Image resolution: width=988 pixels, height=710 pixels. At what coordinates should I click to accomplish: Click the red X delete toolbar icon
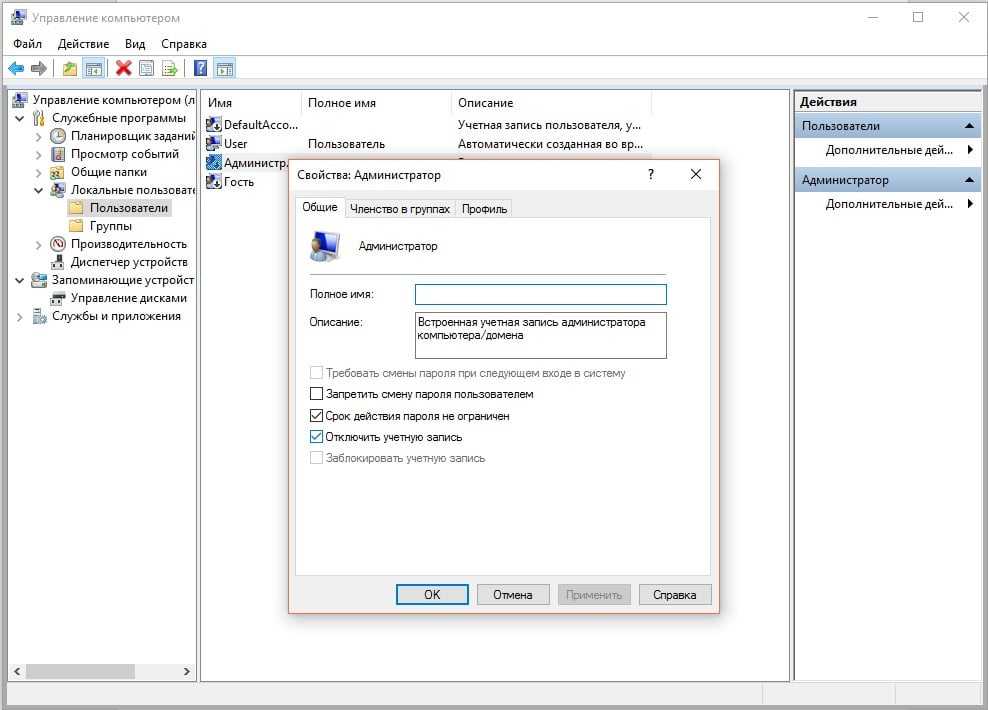pyautogui.click(x=123, y=69)
